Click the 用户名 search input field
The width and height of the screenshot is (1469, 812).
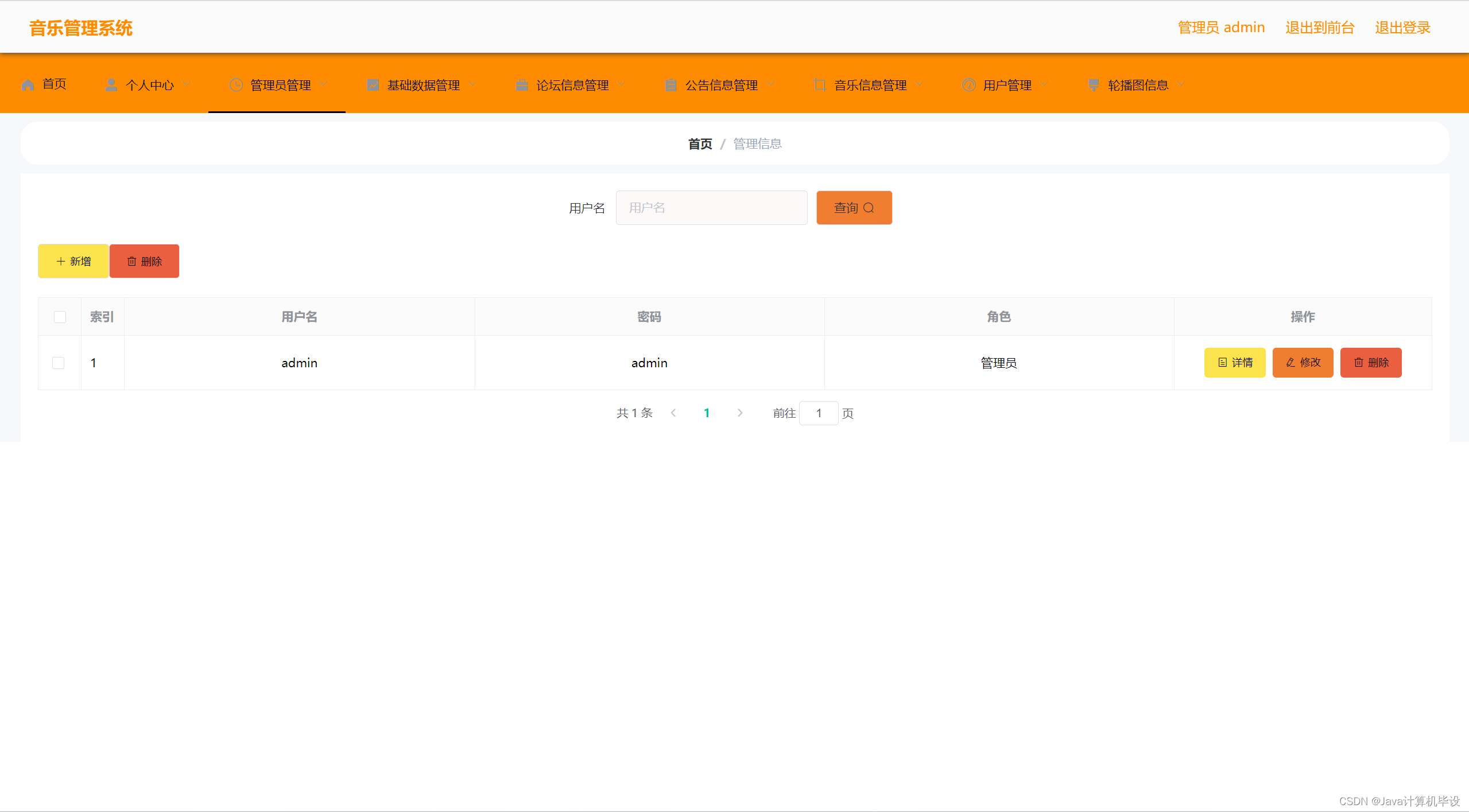711,208
